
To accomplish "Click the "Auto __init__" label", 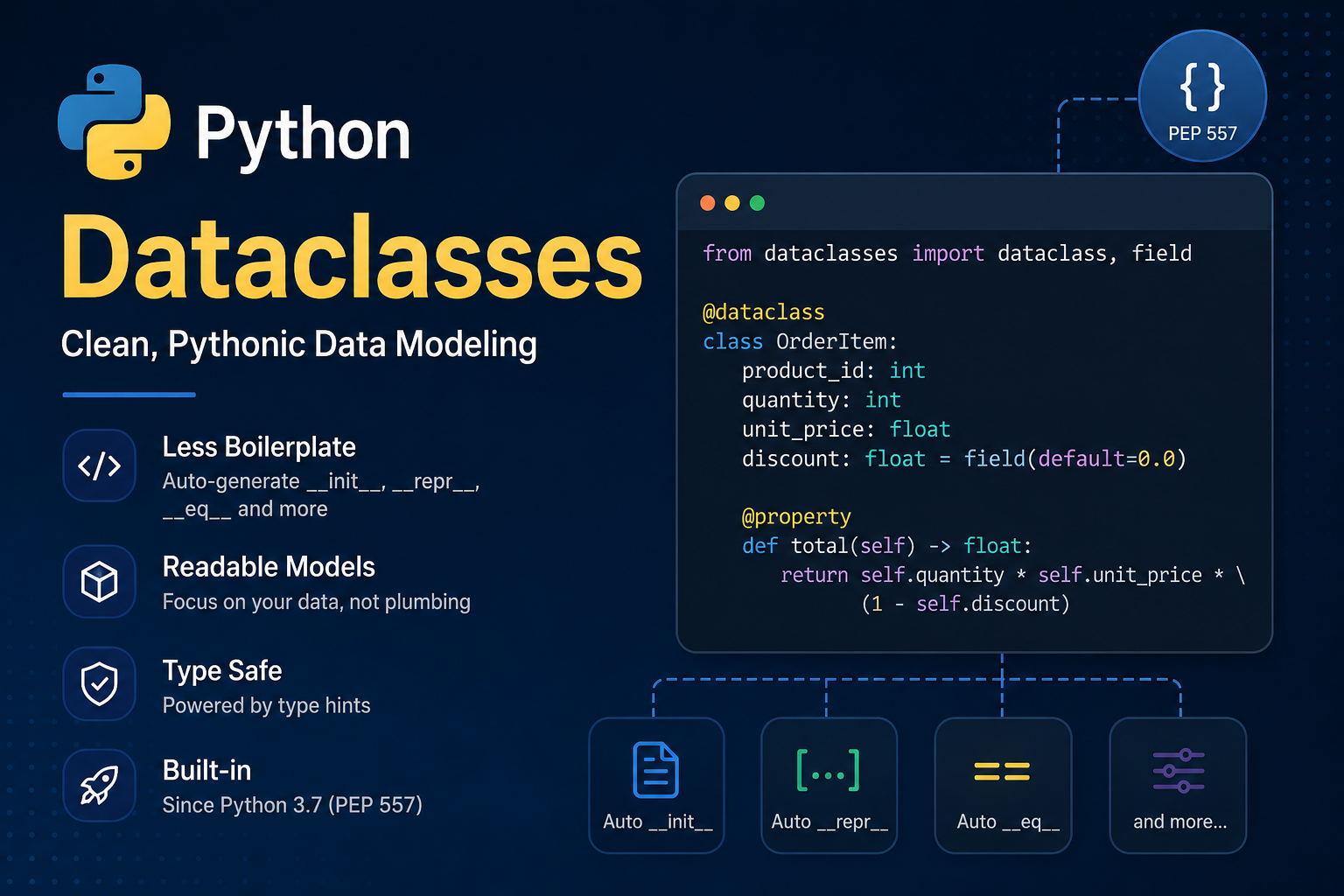I will click(x=658, y=822).
